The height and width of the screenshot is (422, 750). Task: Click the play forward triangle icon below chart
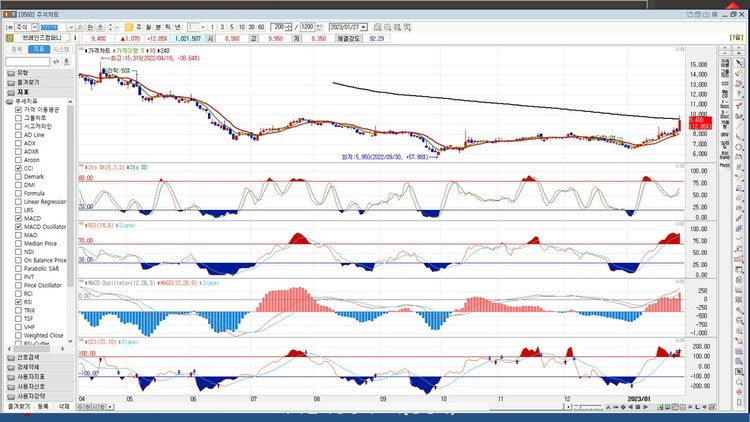click(x=646, y=407)
